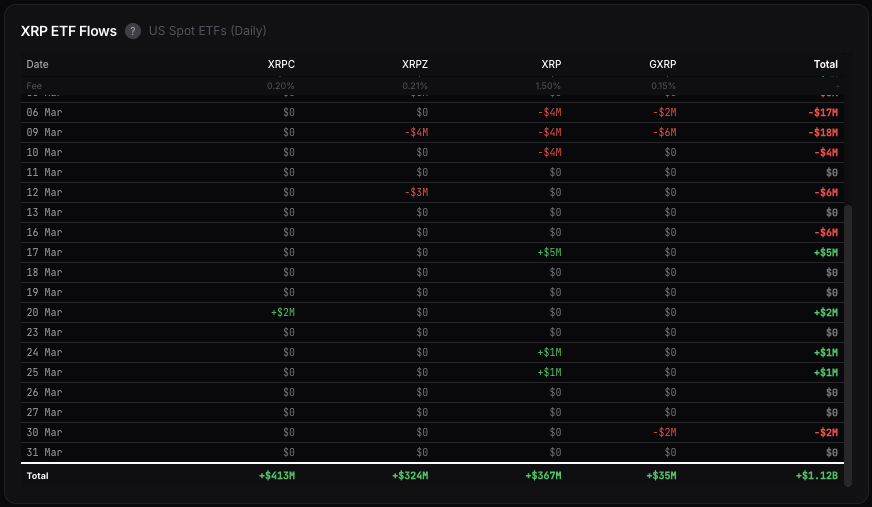This screenshot has width=872, height=507.
Task: Click the 19 Mar date cell
Action: coord(44,292)
